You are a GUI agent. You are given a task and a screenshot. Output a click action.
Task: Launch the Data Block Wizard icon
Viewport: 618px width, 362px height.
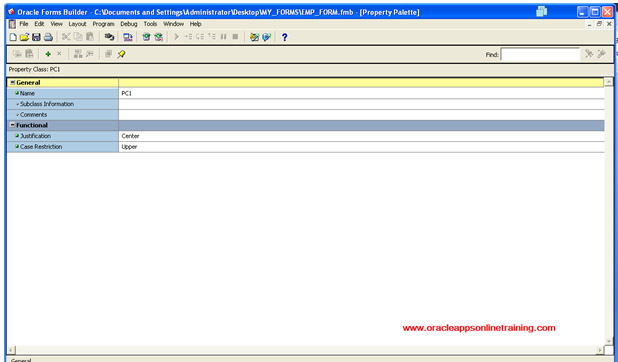click(254, 37)
